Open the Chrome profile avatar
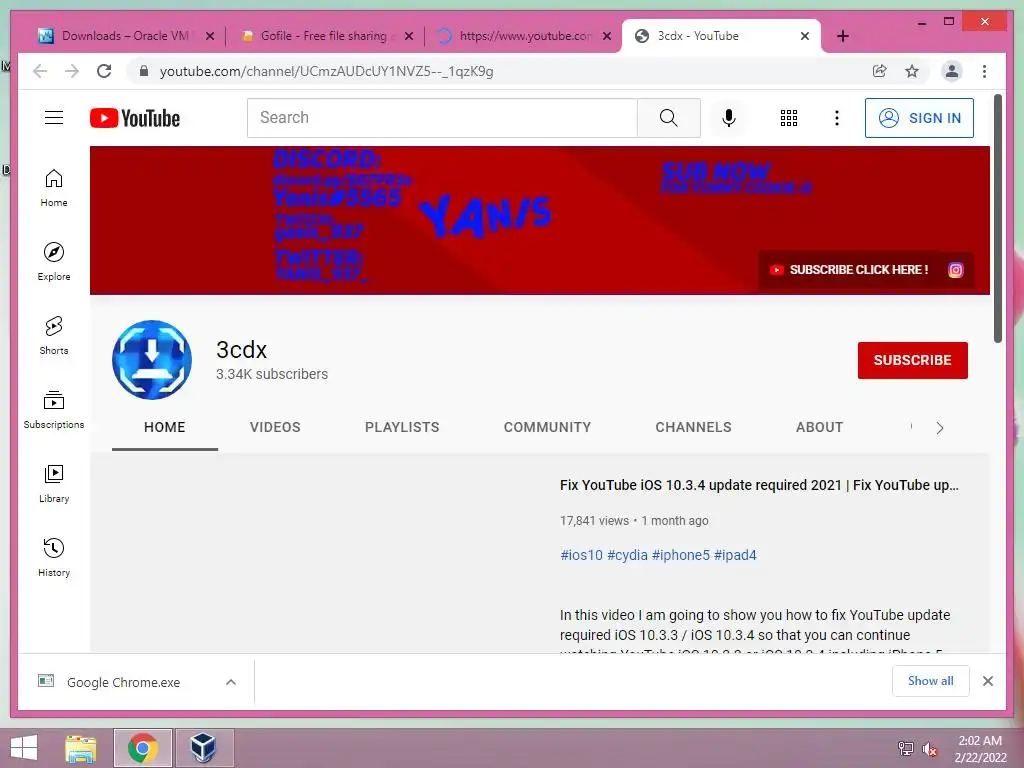This screenshot has height=768, width=1024. [x=952, y=71]
